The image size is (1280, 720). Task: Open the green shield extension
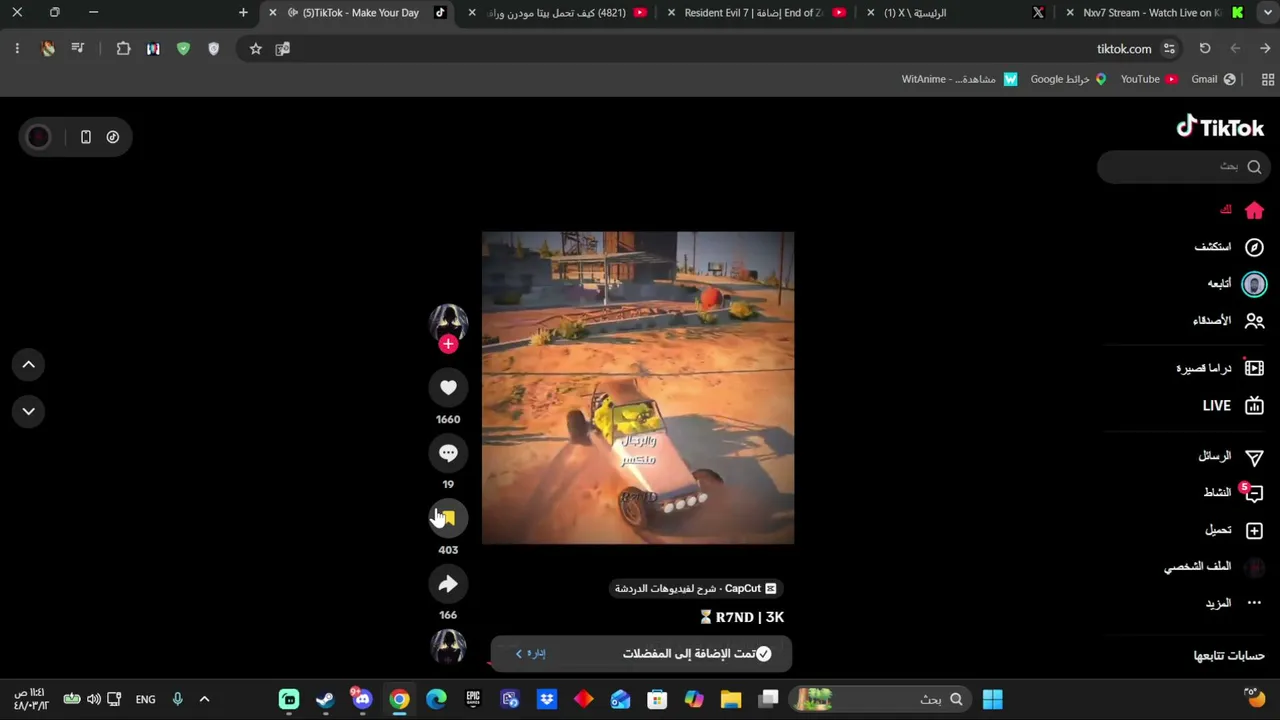click(183, 49)
